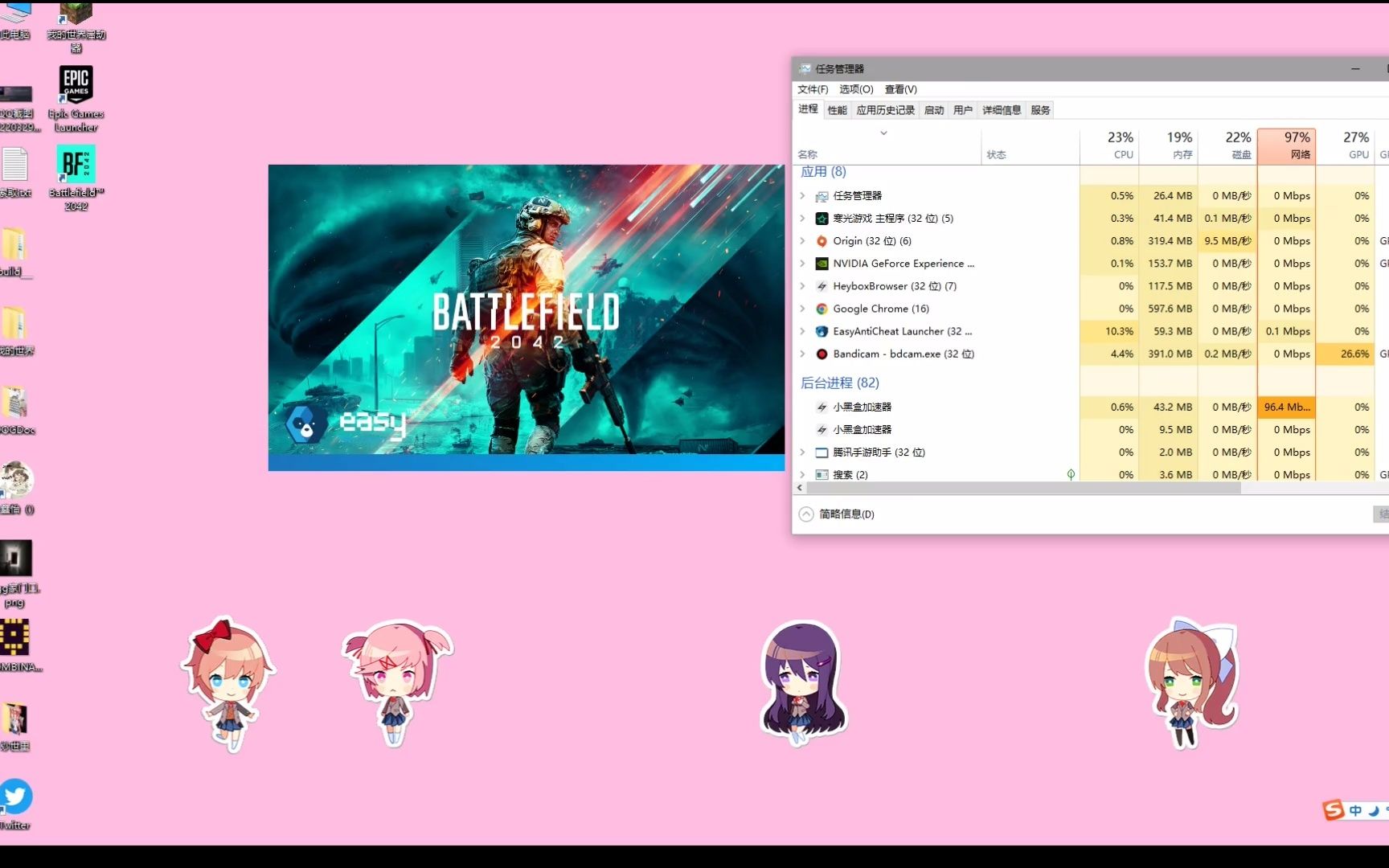Viewport: 1389px width, 868px height.
Task: Expand the 腾讯手游助手 process group
Action: (802, 452)
